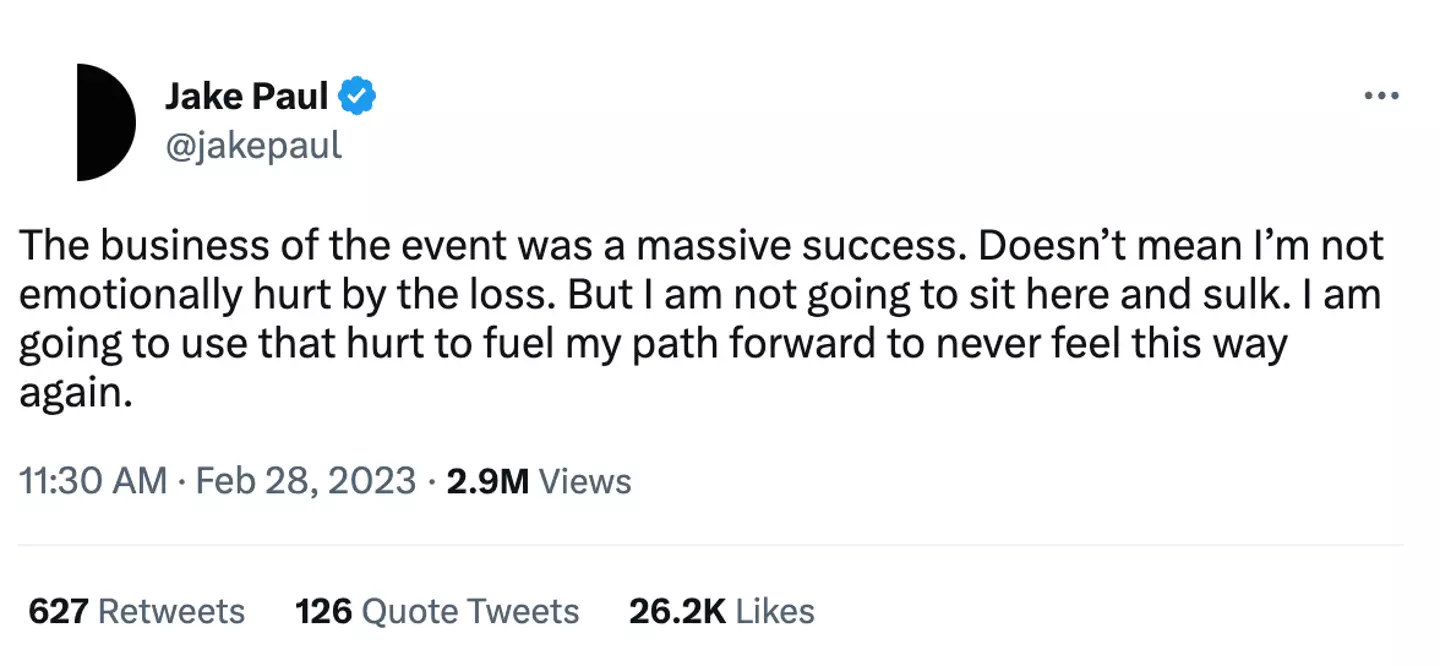
Task: Click the word "again." ending the tweet
Action: coord(75,394)
